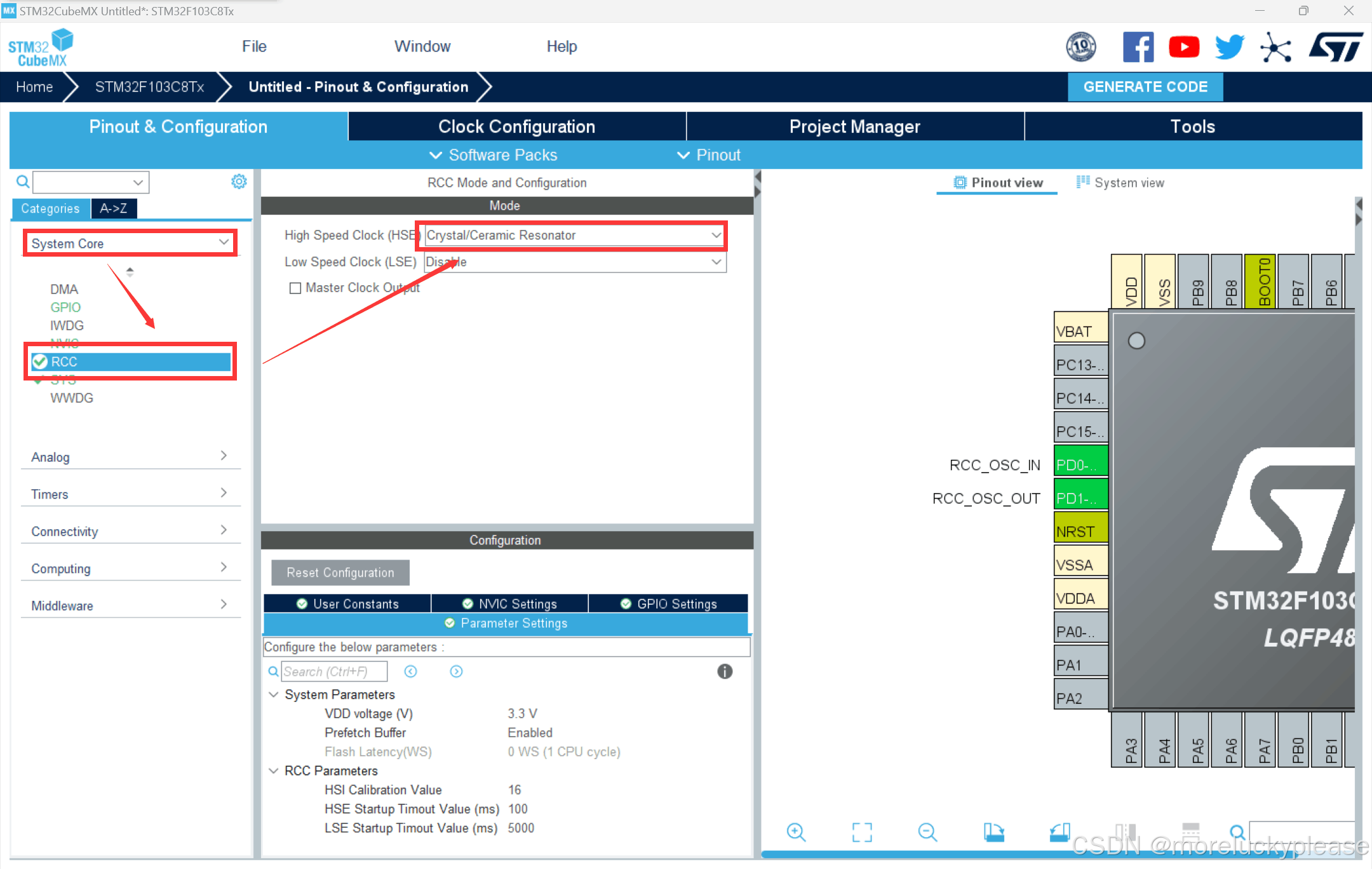Image resolution: width=1372 pixels, height=869 pixels.
Task: Click the Reset Configuration button
Action: (340, 572)
